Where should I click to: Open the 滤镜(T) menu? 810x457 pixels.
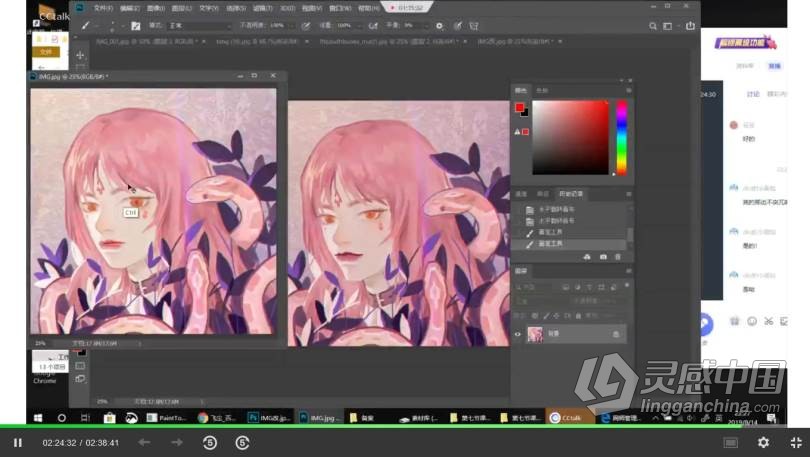pyautogui.click(x=262, y=8)
